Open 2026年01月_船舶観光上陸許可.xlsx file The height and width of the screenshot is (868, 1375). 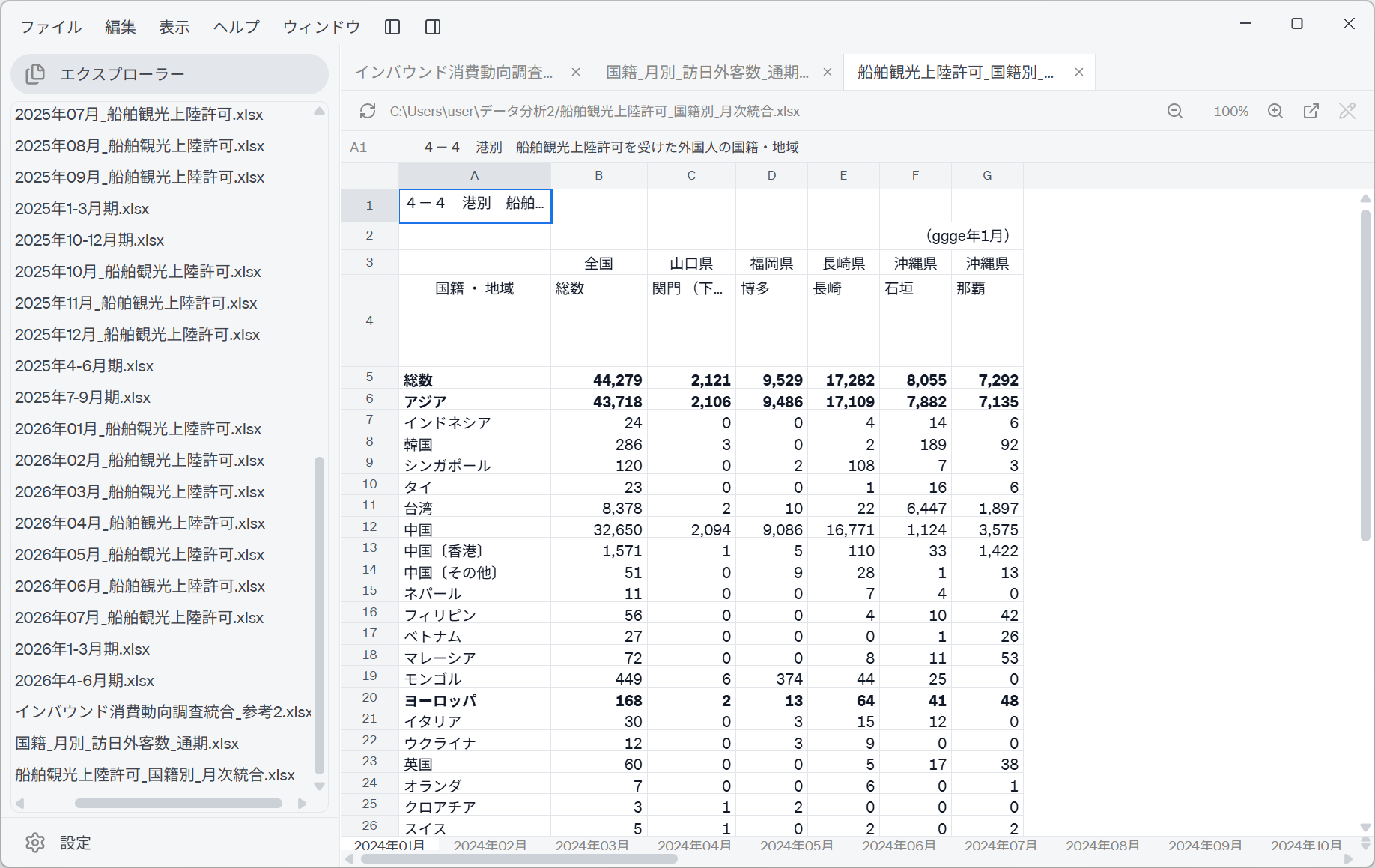138,429
